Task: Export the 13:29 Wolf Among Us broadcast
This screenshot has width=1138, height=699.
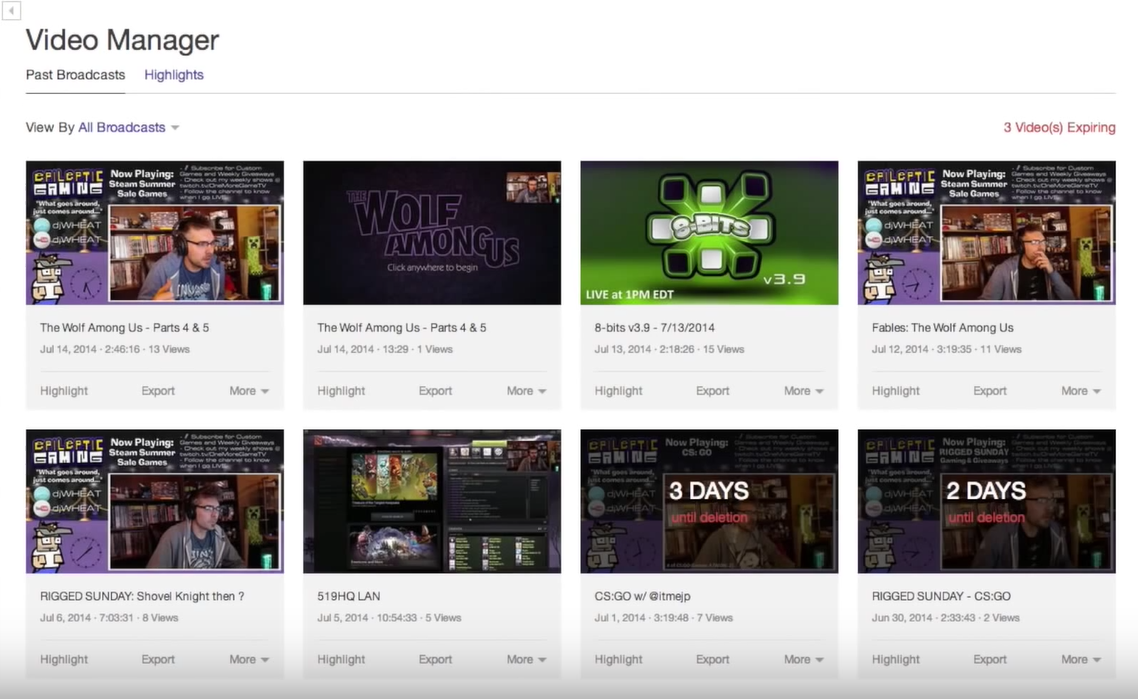Action: (x=435, y=391)
